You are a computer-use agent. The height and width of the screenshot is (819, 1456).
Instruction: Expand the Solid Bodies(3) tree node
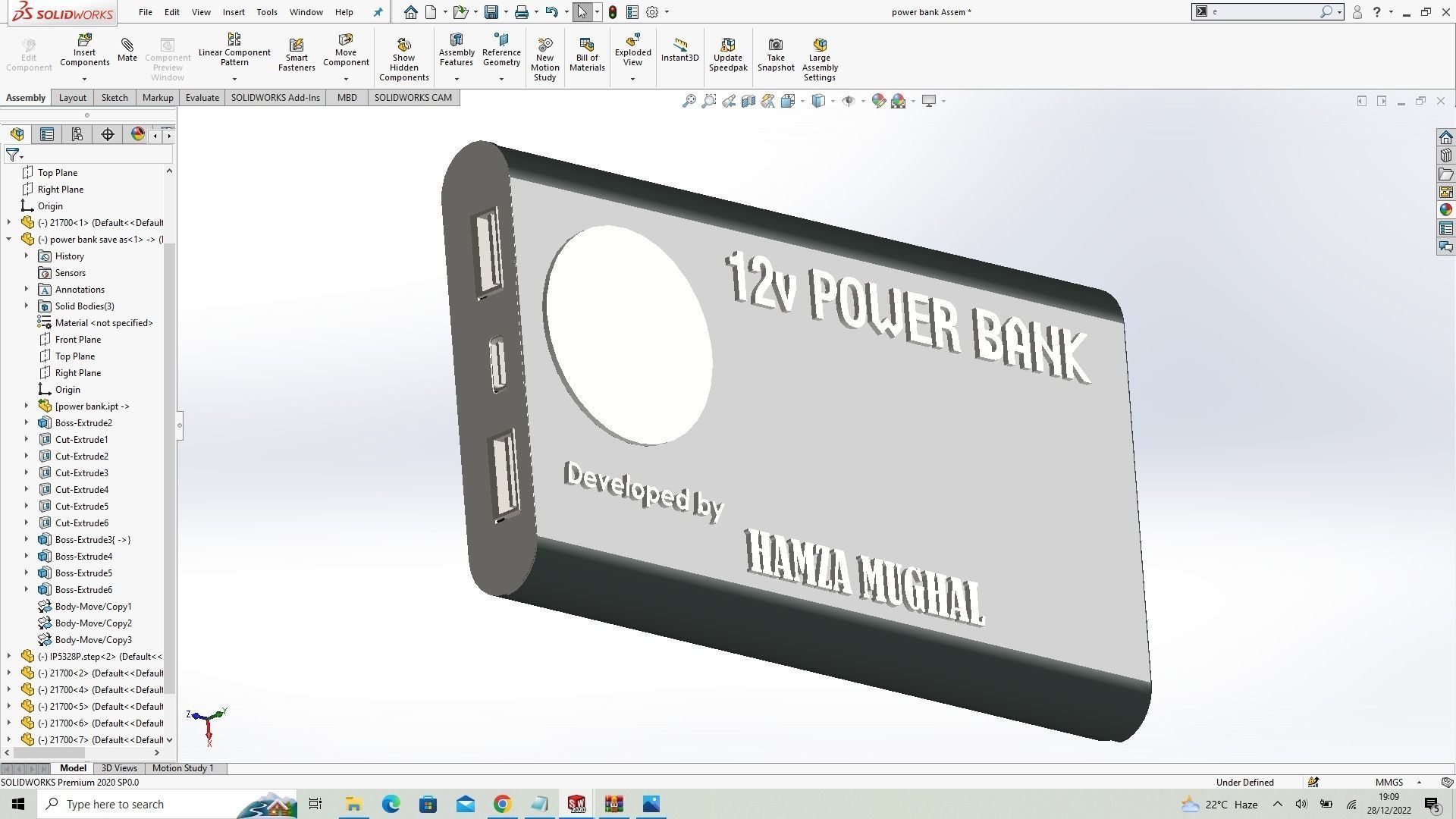coord(27,306)
